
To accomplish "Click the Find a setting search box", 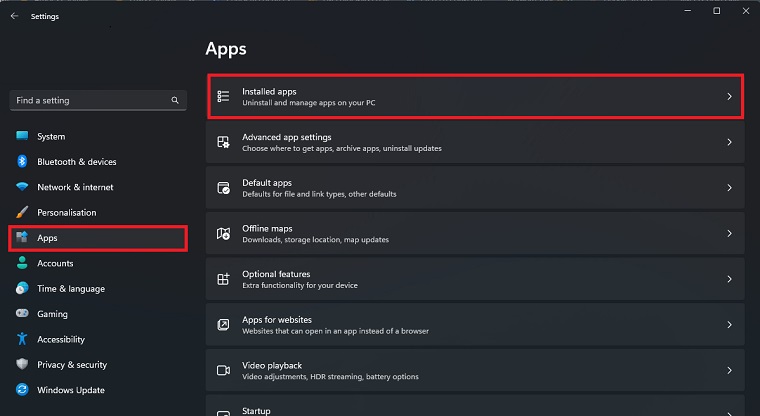I will pos(90,101).
